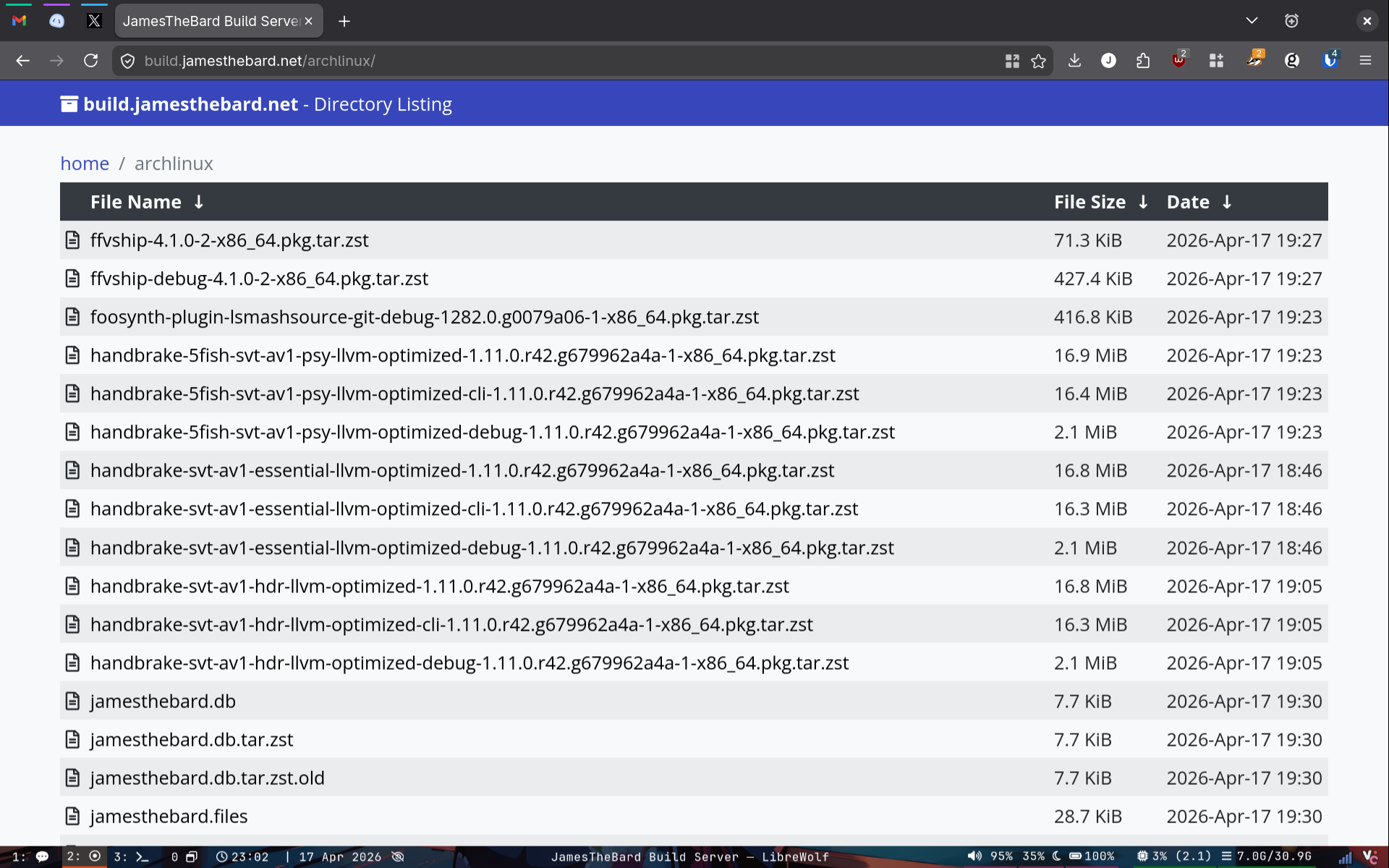Open the list-all-tabs dropdown chevron

point(1252,21)
